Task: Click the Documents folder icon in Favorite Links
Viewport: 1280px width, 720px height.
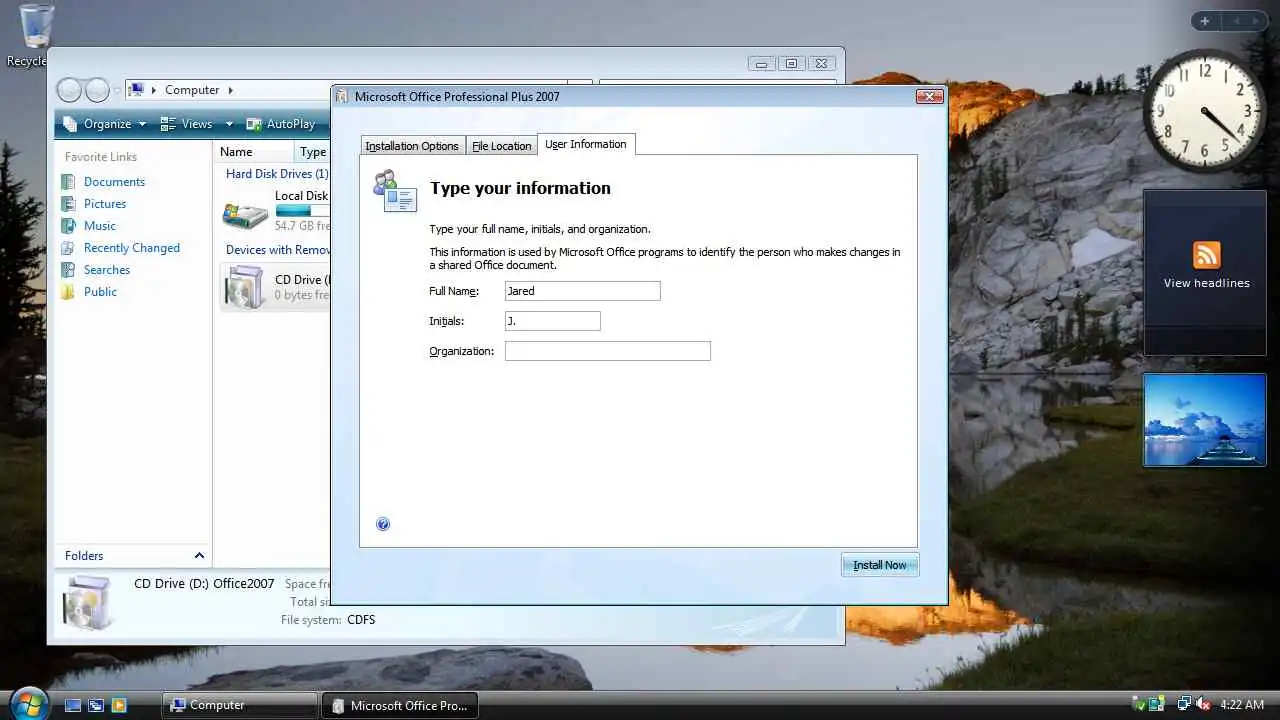Action: click(x=68, y=182)
